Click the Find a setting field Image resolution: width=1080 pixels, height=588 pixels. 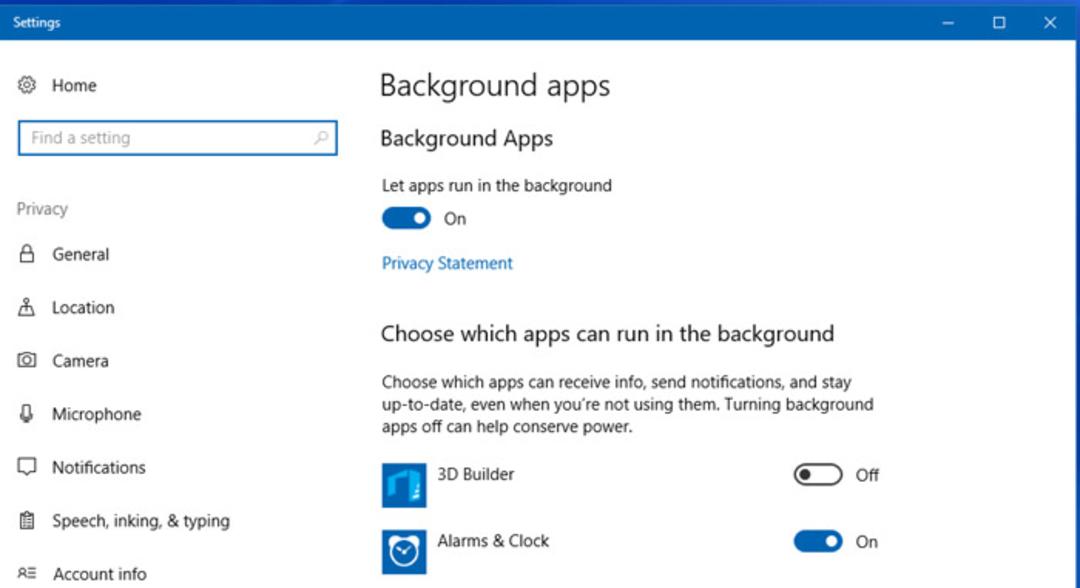coord(178,138)
